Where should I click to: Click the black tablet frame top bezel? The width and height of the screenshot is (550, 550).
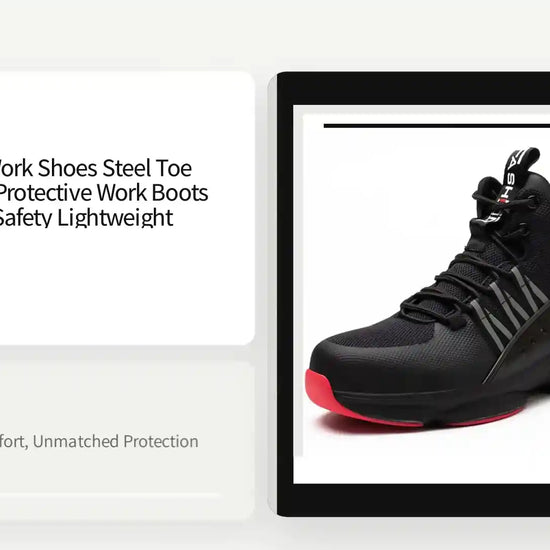[x=414, y=88]
